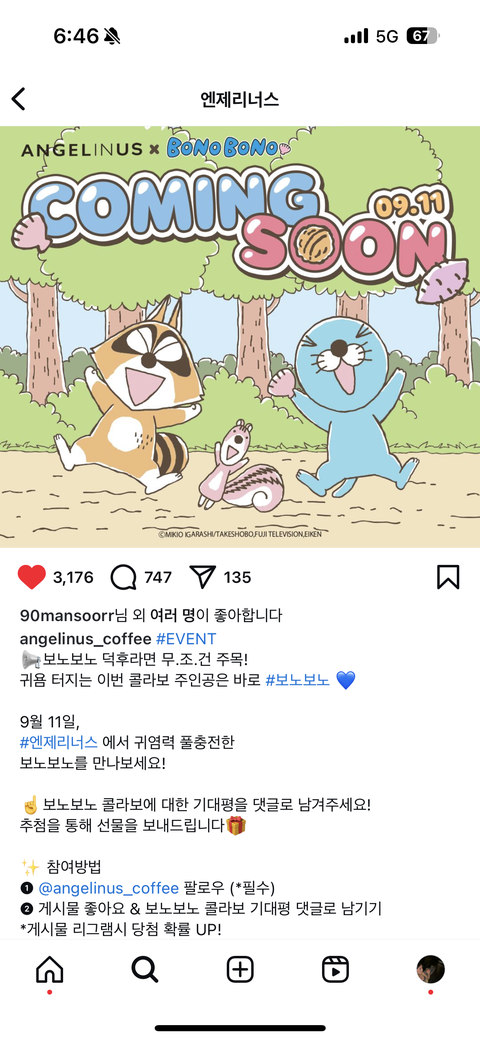Open the Search tab magnifier icon
Image resolution: width=480 pixels, height=1041 pixels.
point(145,969)
